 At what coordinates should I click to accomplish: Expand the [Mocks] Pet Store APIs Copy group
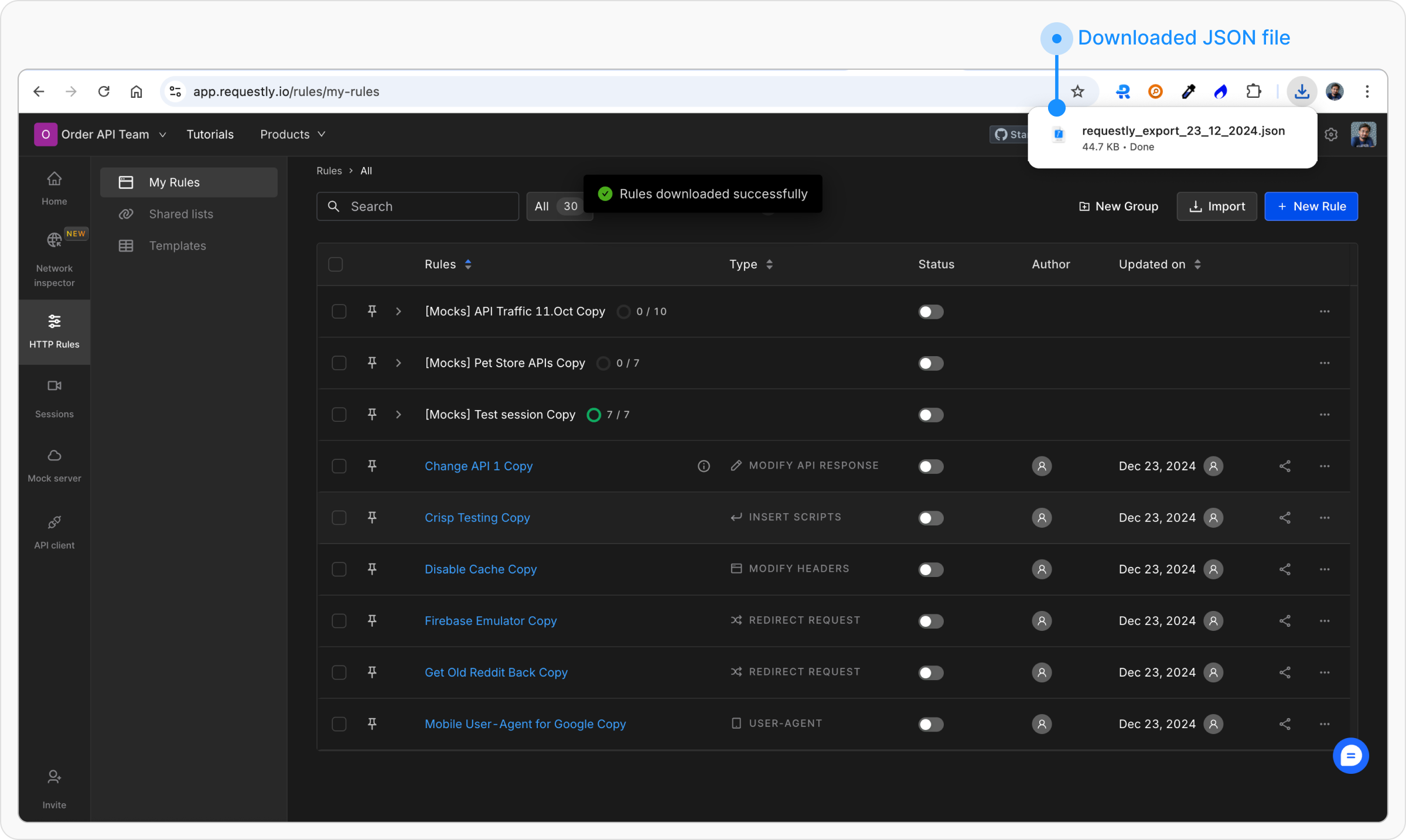398,363
